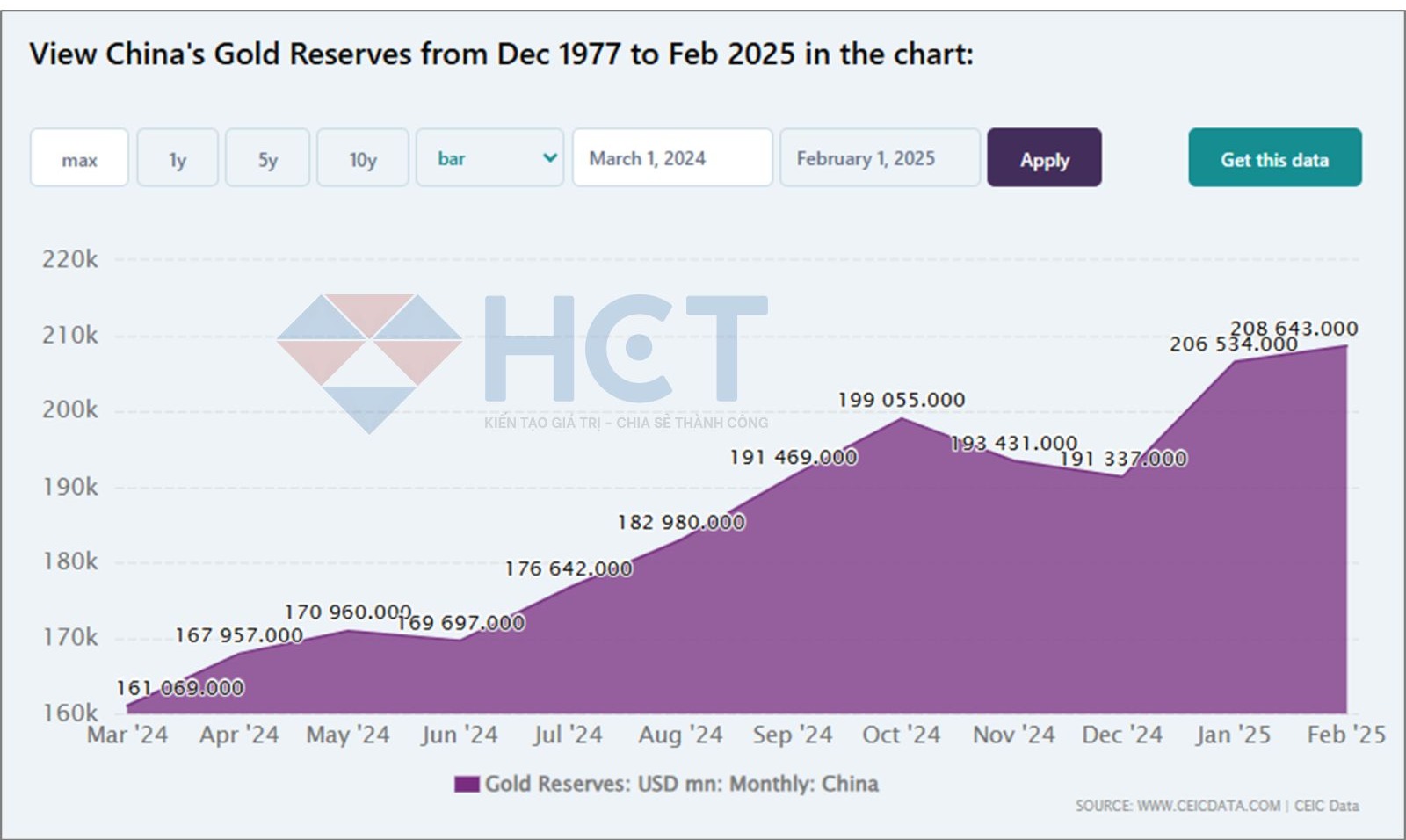Image resolution: width=1406 pixels, height=840 pixels.
Task: Toggle the Gold Reserves: USD mn legend label
Action: [x=681, y=784]
